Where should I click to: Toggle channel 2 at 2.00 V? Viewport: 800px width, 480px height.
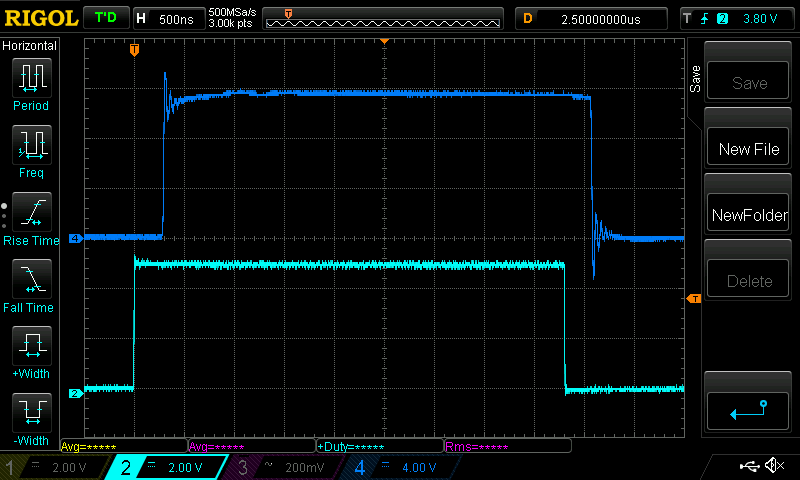170,467
